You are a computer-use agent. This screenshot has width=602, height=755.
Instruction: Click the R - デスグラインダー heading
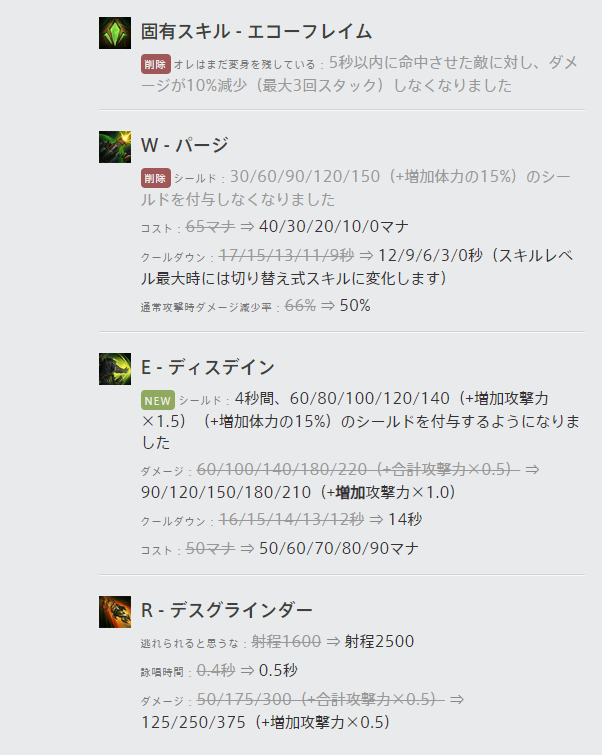227,610
